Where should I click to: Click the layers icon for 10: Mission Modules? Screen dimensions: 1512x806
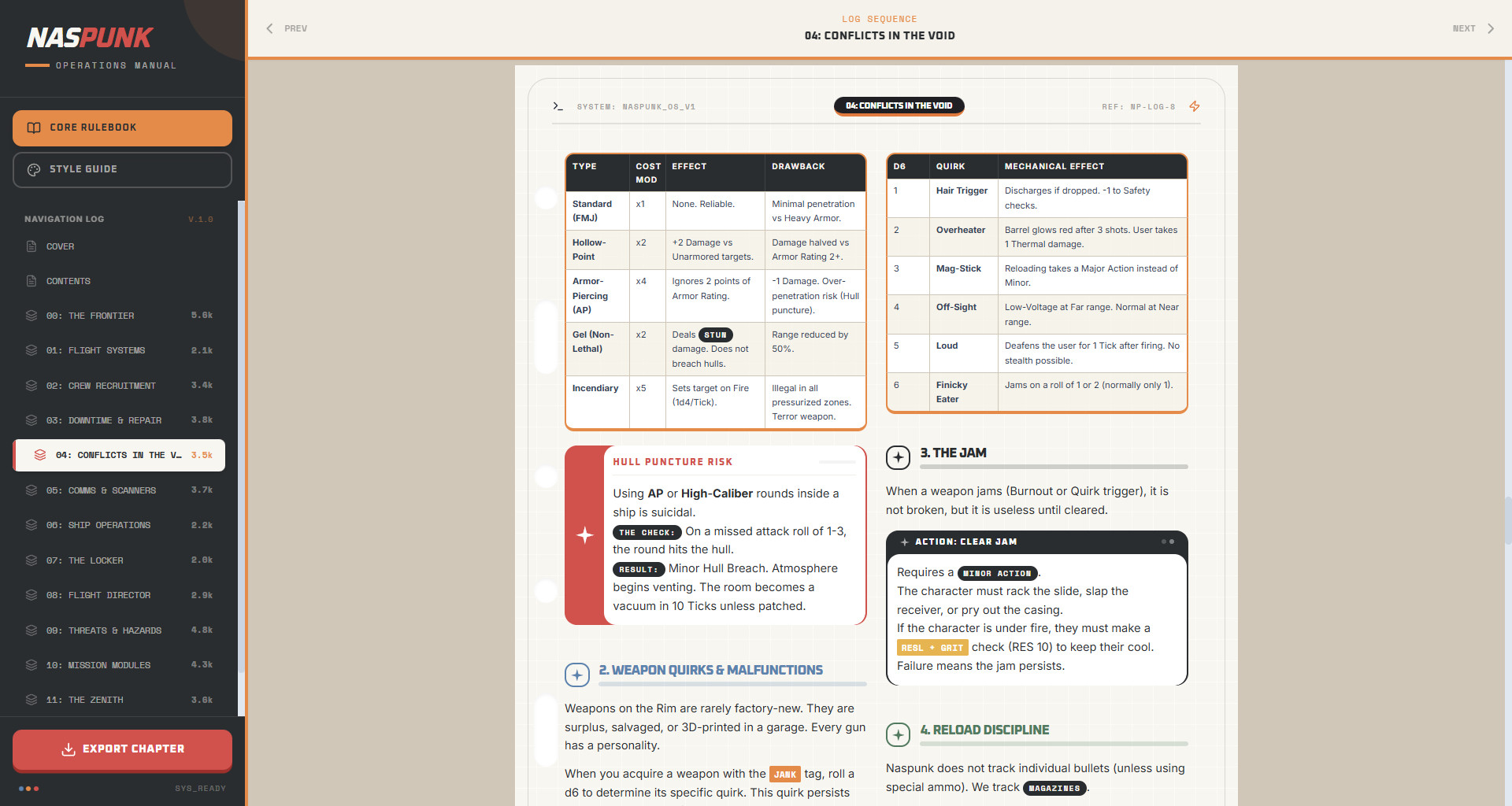point(31,665)
